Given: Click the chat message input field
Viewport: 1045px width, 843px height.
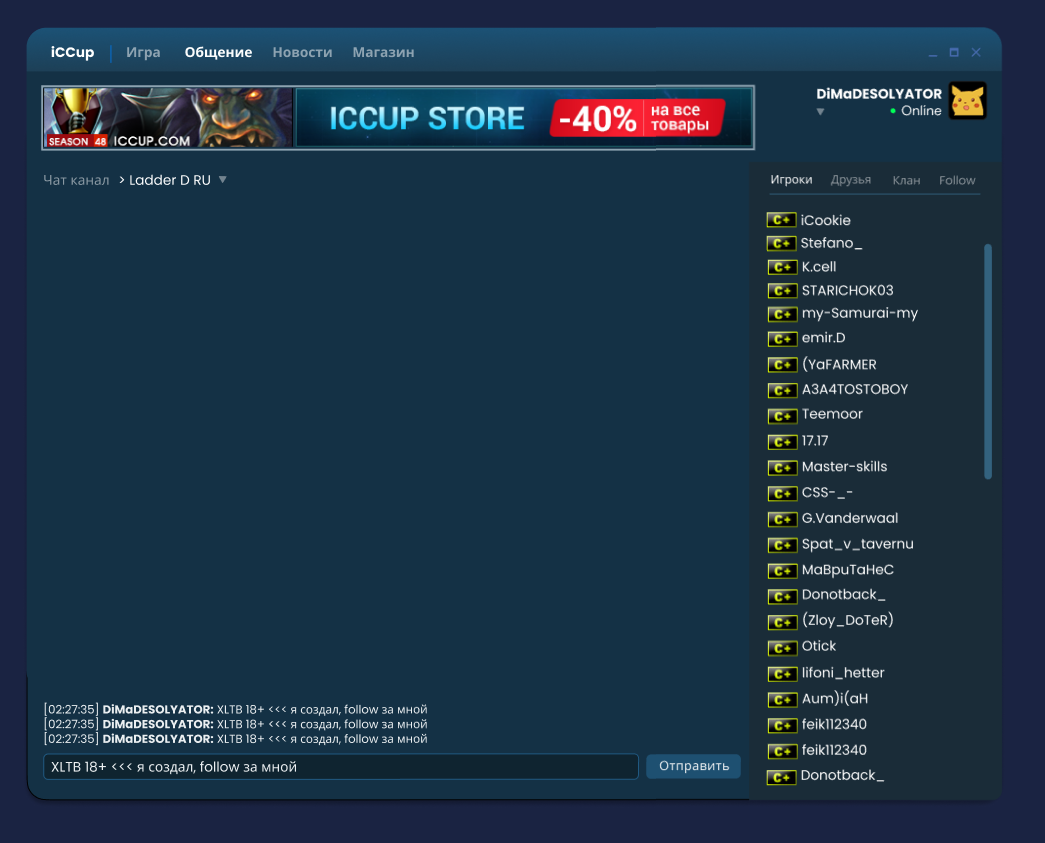Looking at the screenshot, I should coord(341,766).
